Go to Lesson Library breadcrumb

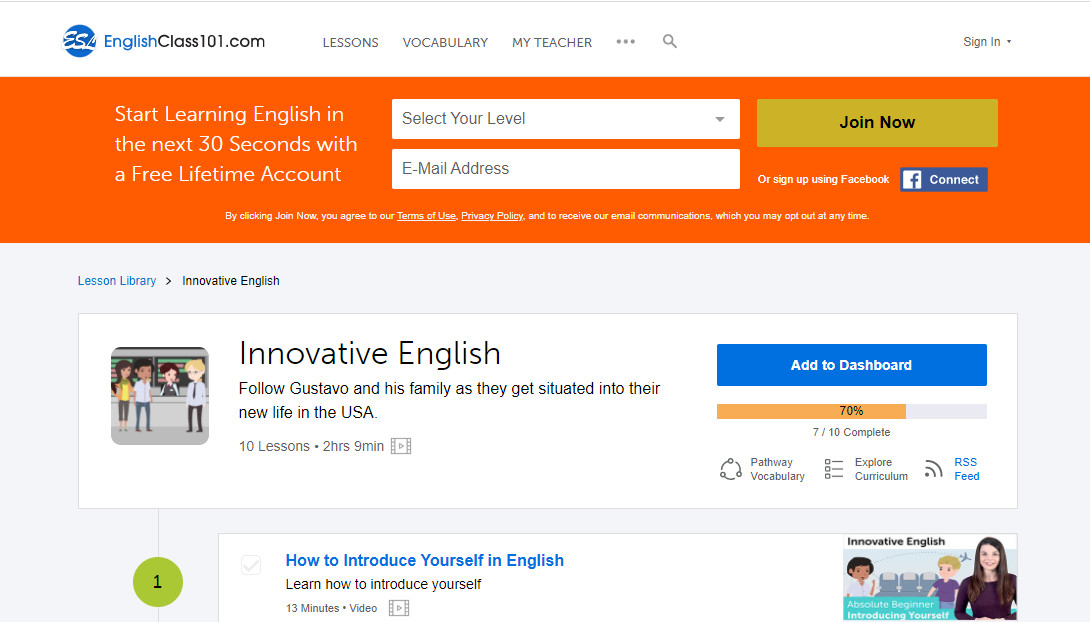pos(117,281)
